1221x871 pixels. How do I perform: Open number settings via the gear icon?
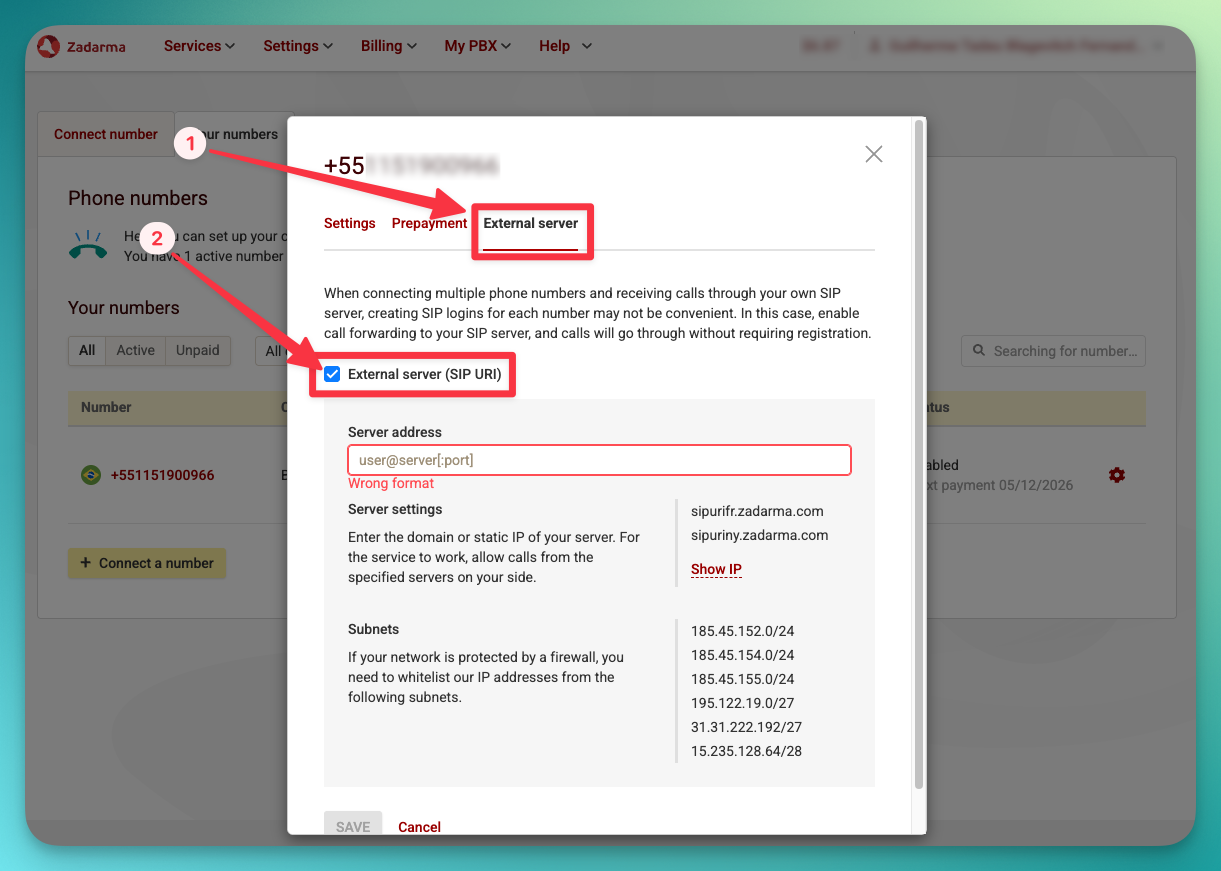1117,476
